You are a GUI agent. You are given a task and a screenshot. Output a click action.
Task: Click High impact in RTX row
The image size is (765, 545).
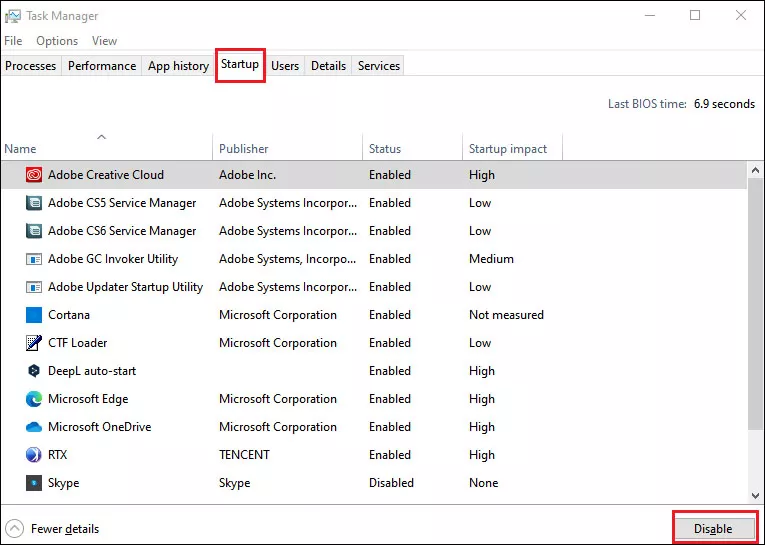[x=482, y=455]
